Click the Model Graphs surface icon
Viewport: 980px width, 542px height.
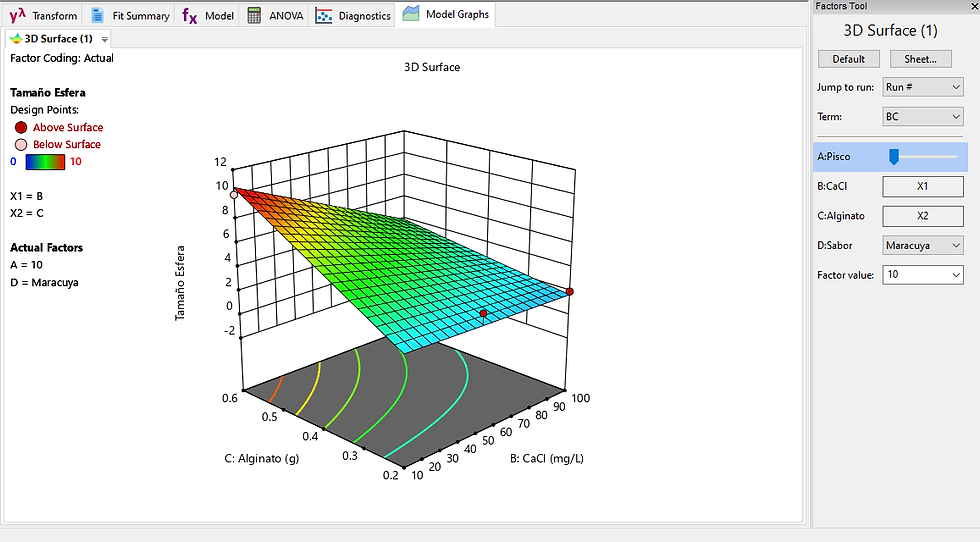tap(411, 14)
